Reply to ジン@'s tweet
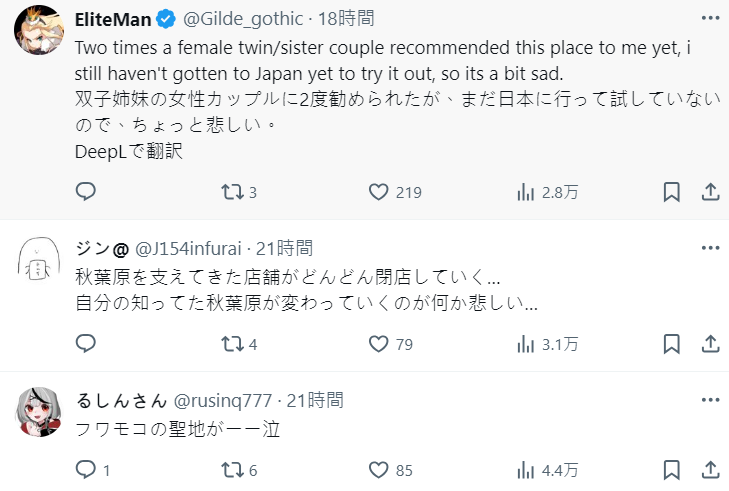Image resolution: width=729 pixels, height=491 pixels. pyautogui.click(x=86, y=344)
